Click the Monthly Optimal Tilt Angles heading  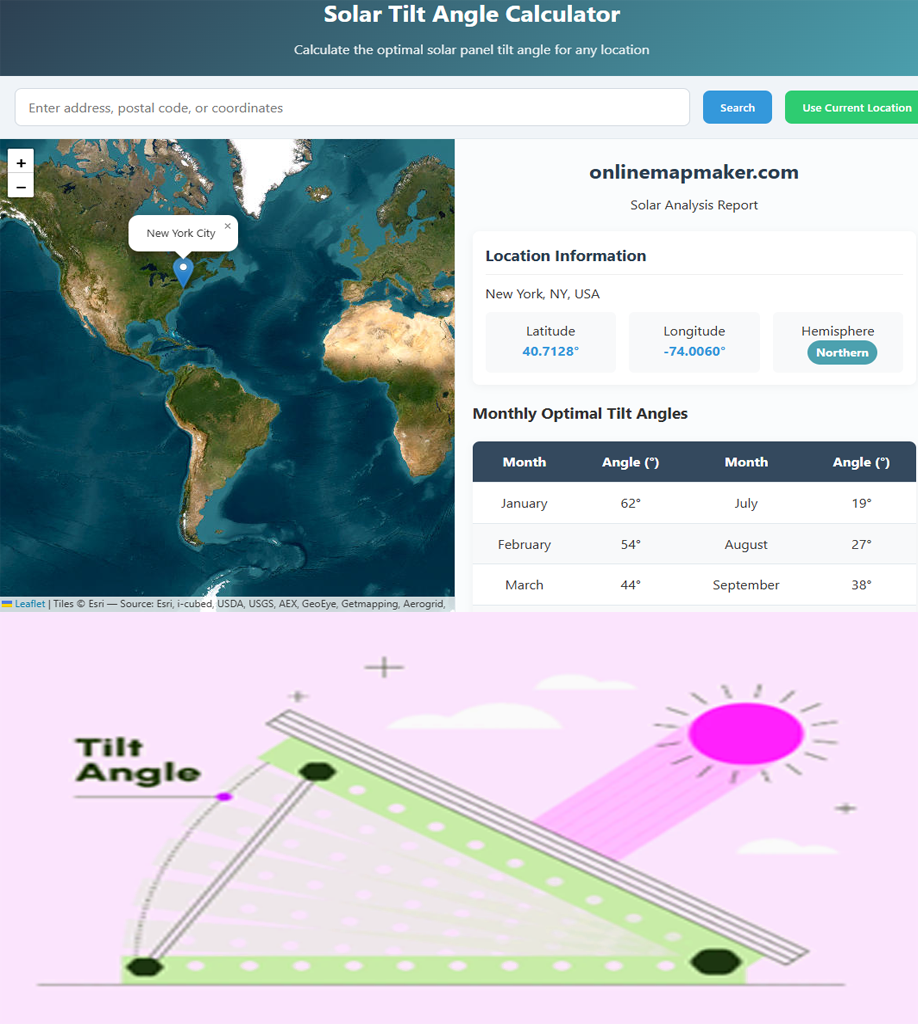(x=580, y=413)
